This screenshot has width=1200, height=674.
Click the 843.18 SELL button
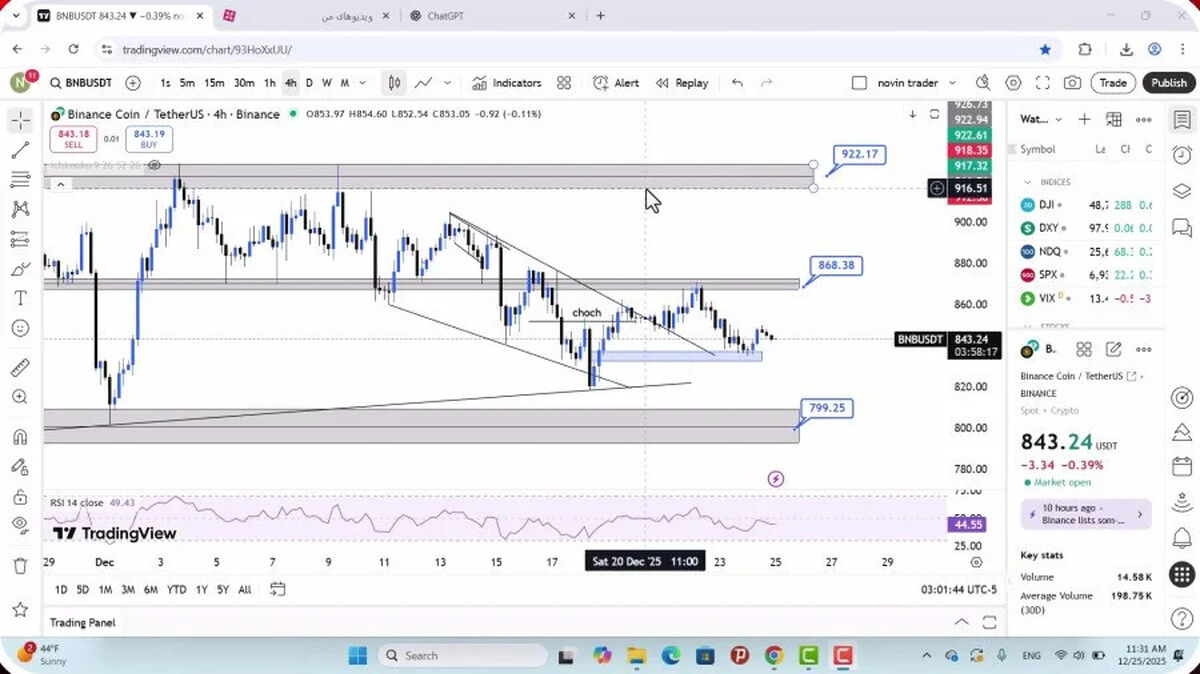point(74,139)
